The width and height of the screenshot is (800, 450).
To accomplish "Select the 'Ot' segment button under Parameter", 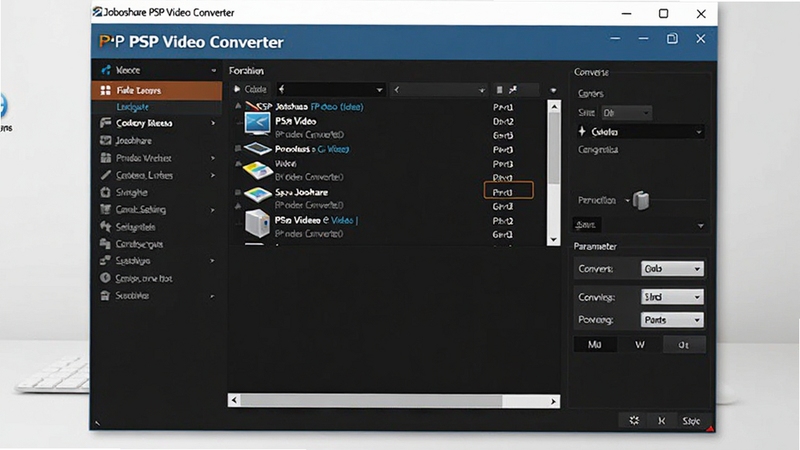I will [684, 345].
